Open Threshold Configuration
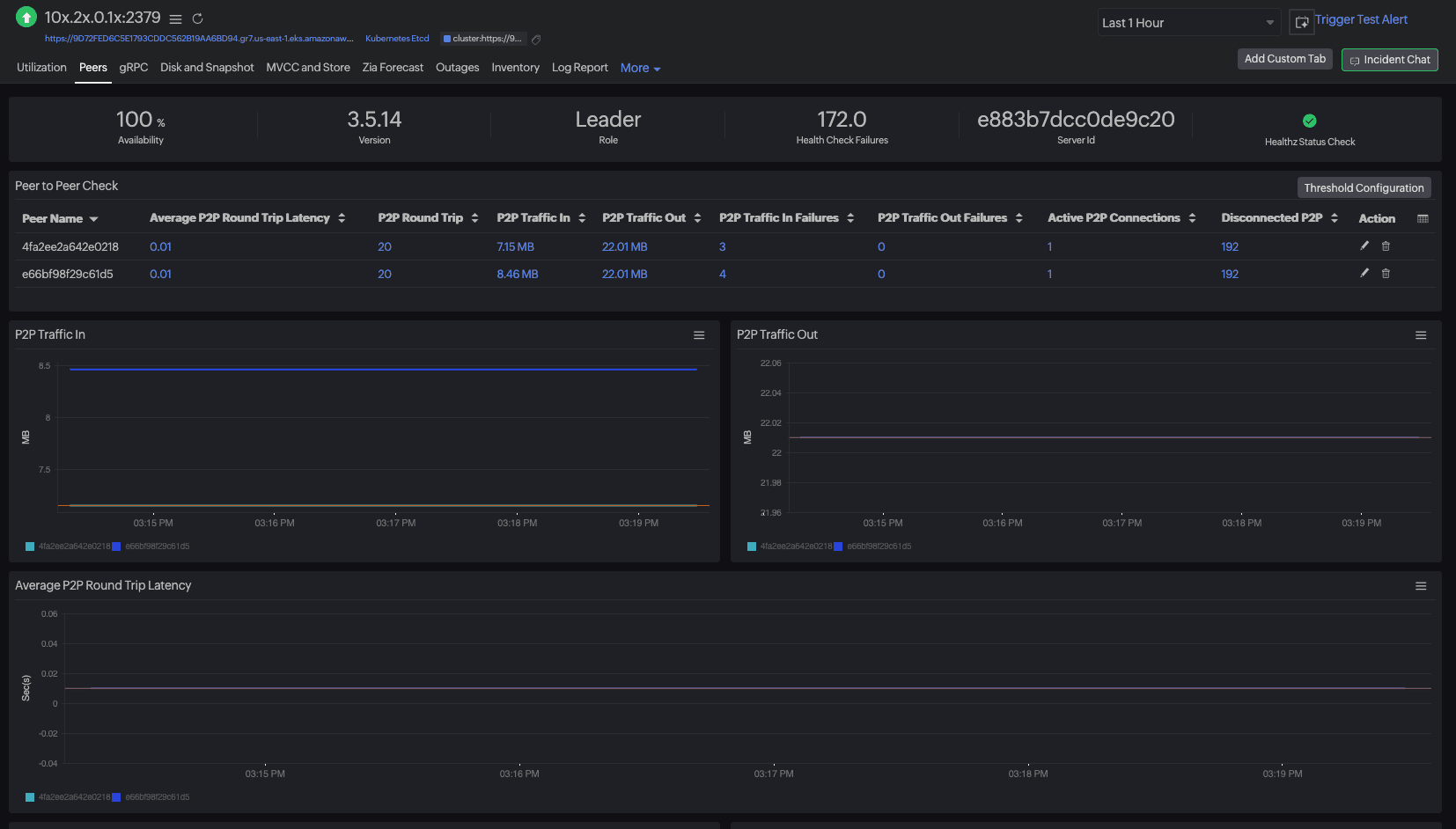 1364,187
